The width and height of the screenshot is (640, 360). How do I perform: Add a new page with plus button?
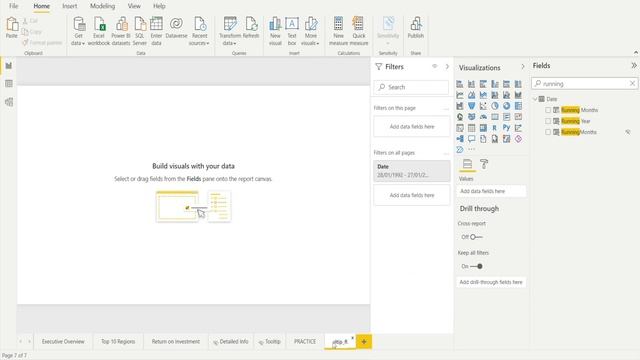point(364,342)
